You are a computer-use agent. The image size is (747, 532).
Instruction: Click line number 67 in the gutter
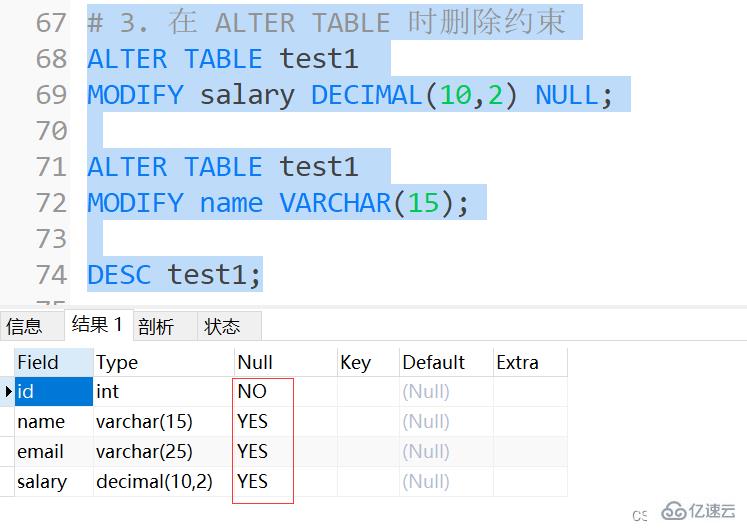pos(51,23)
